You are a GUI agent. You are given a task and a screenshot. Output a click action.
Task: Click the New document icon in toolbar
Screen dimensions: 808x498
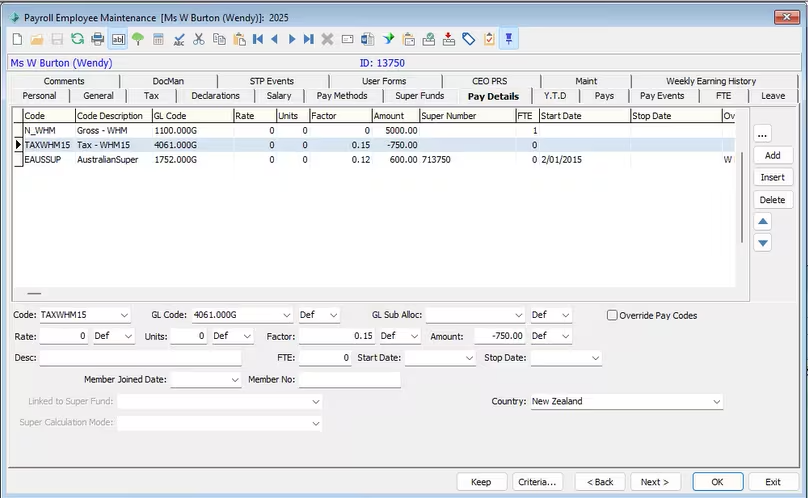(17, 39)
